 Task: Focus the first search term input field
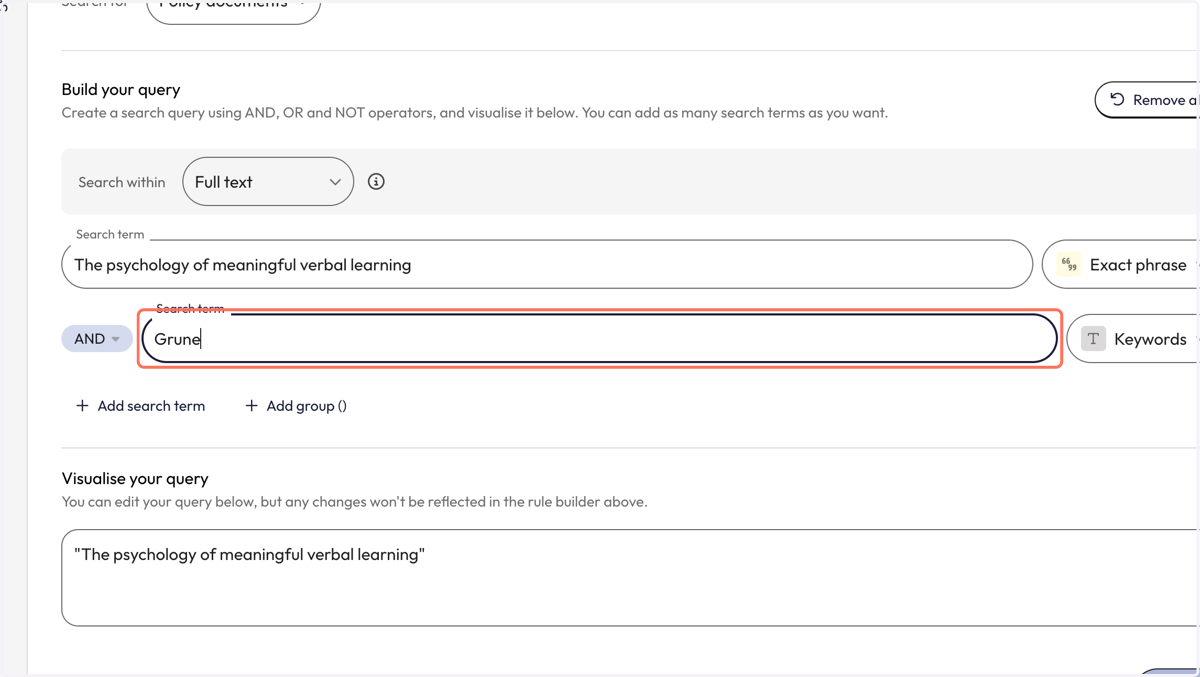pyautogui.click(x=547, y=265)
